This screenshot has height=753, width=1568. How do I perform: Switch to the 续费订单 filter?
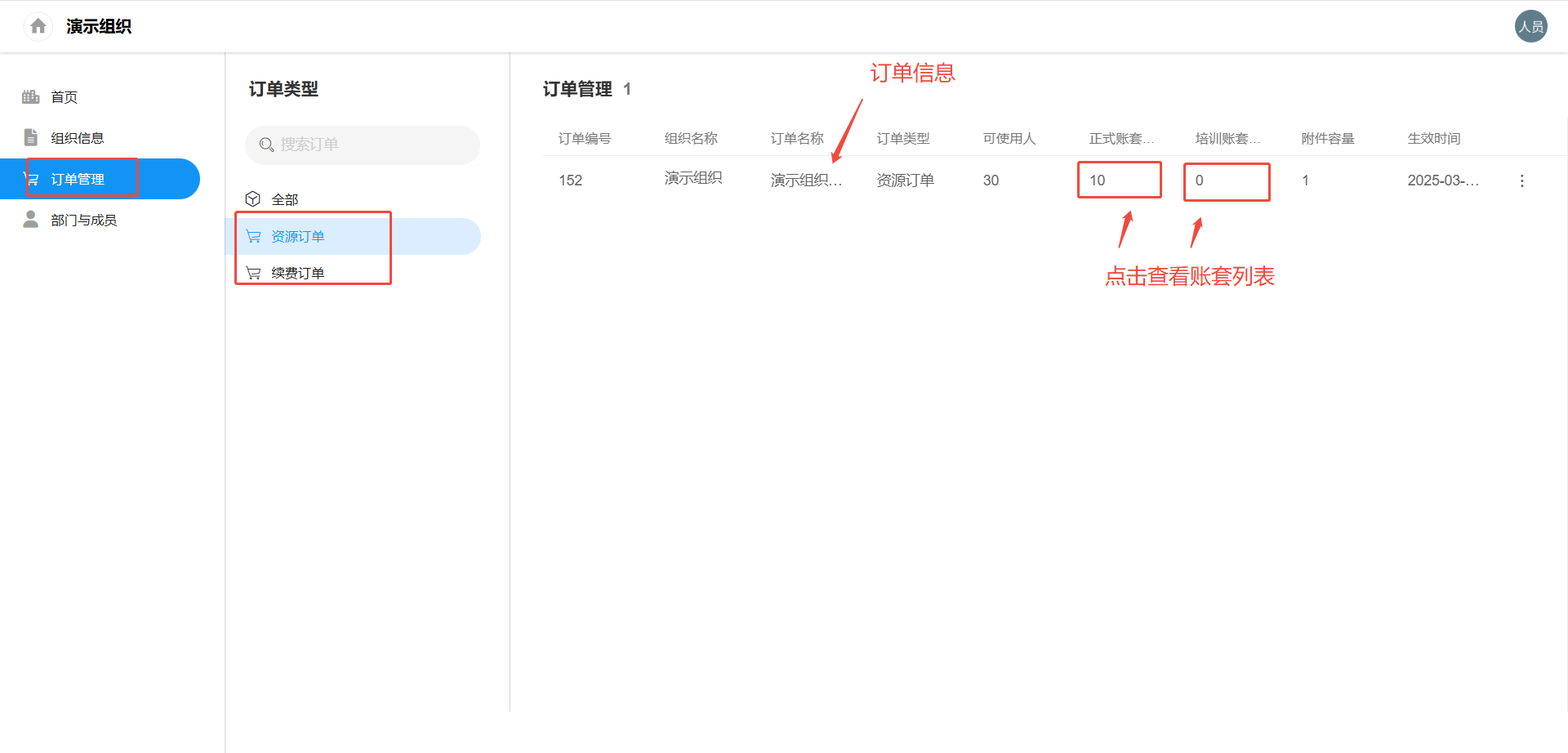299,272
